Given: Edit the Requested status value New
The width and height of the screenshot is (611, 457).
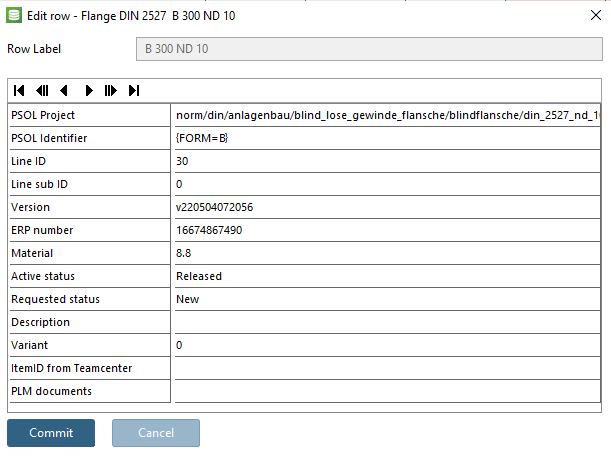Looking at the screenshot, I should [x=387, y=299].
